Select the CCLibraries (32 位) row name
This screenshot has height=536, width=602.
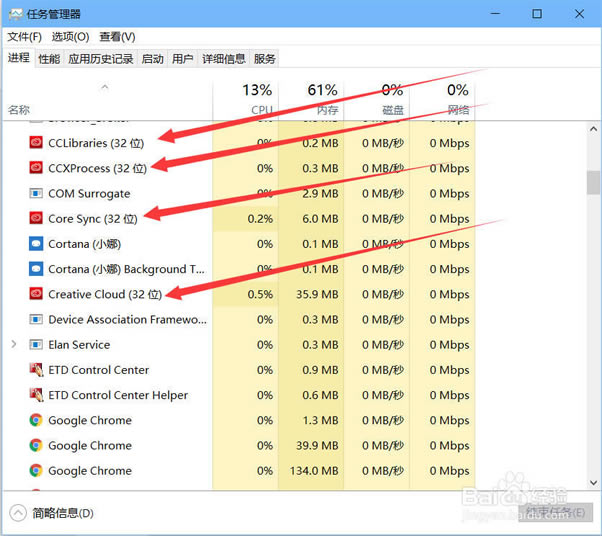click(x=96, y=143)
